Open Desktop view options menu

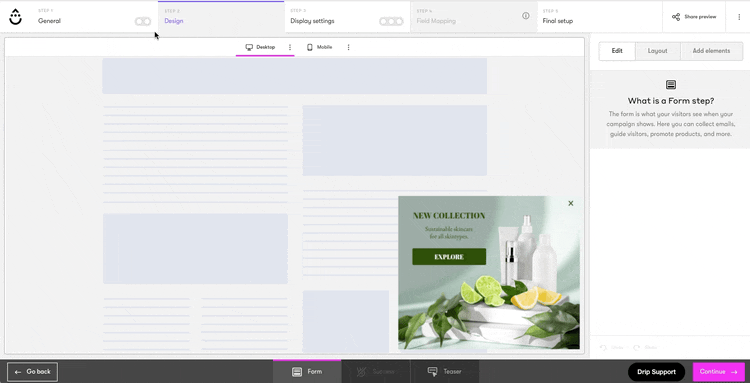tap(290, 47)
